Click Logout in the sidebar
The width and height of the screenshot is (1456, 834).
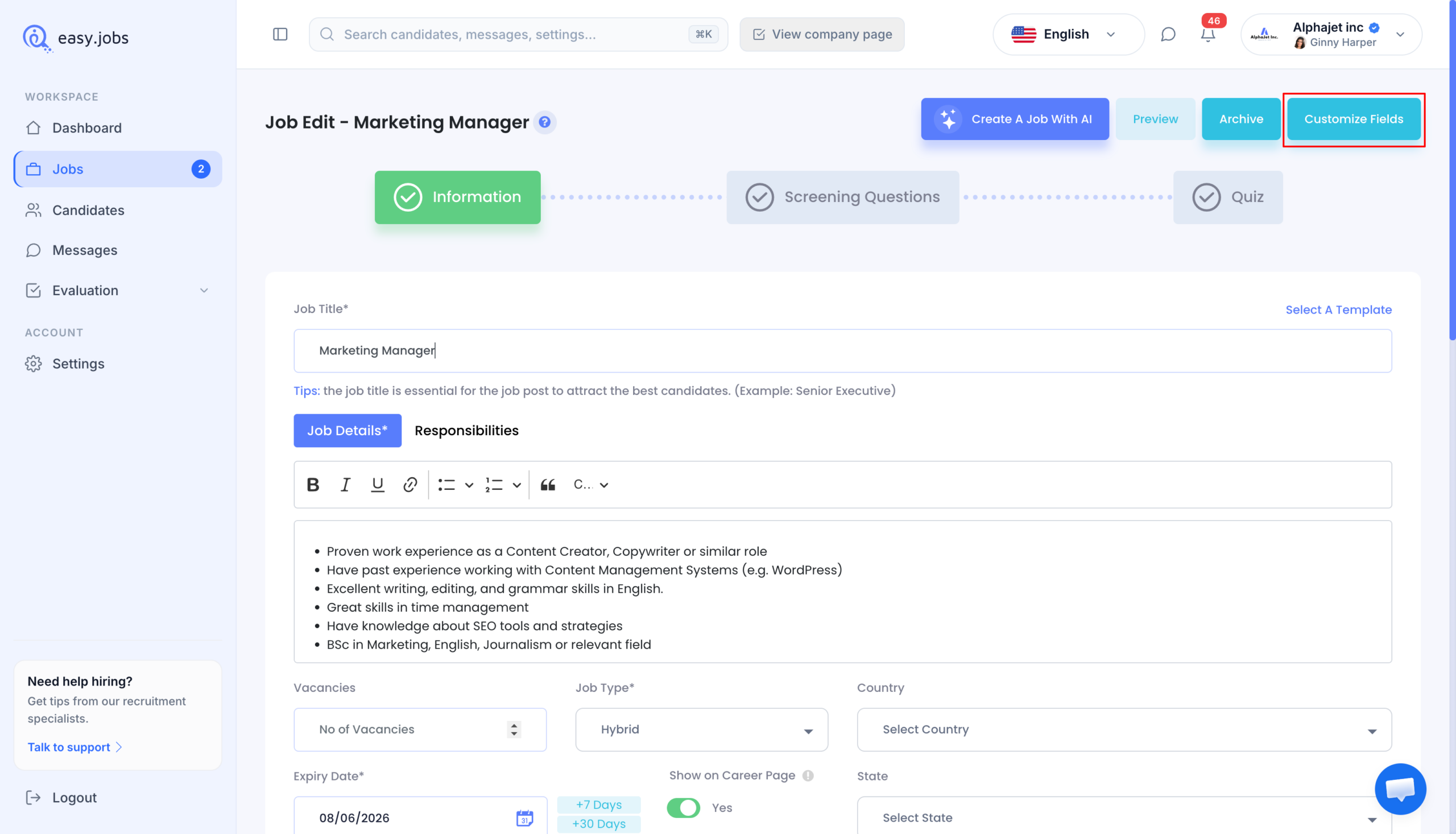coord(61,798)
